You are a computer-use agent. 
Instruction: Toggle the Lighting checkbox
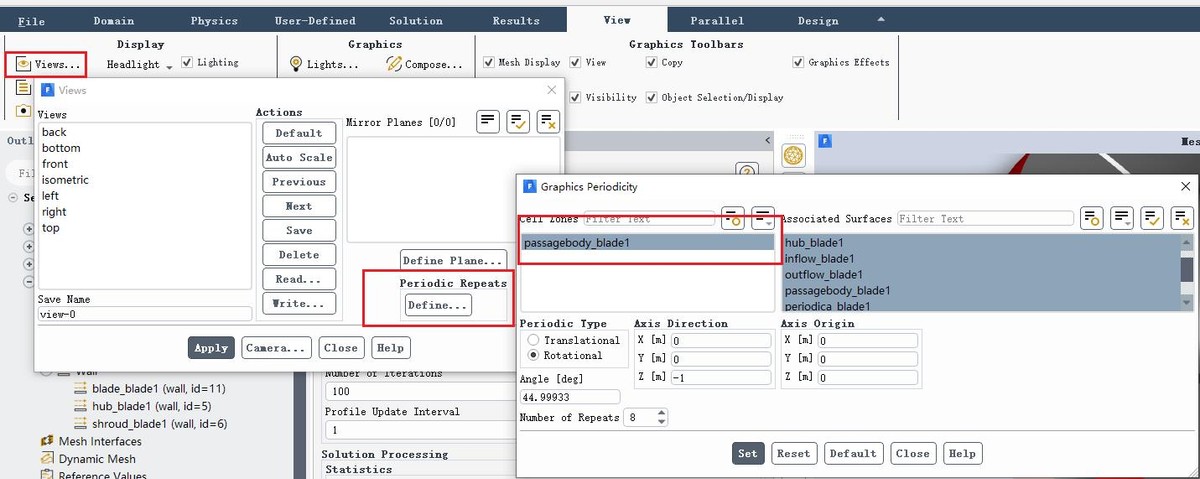click(x=187, y=62)
